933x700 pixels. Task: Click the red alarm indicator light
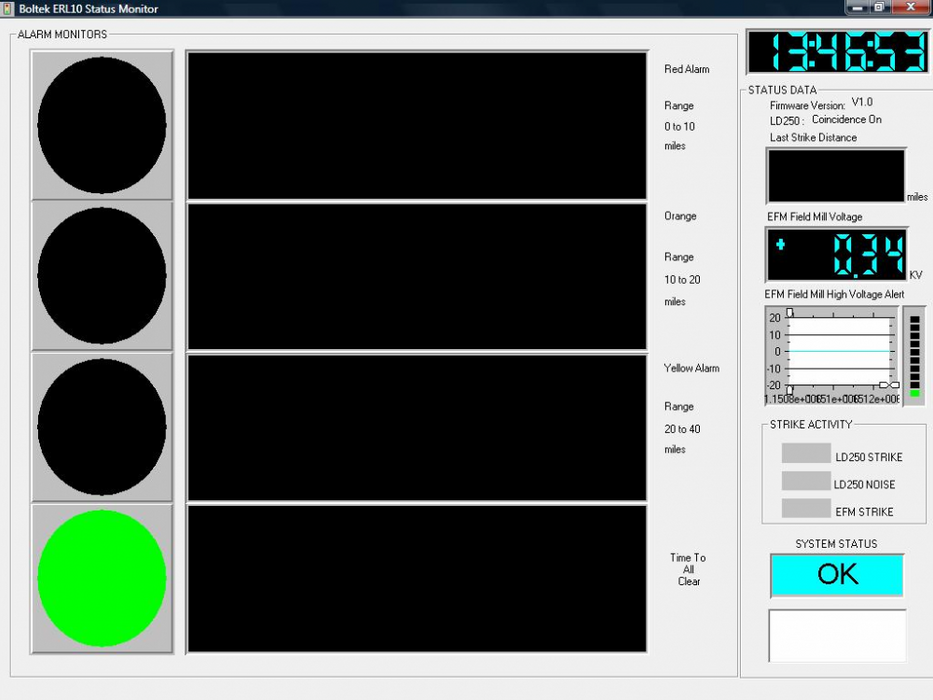102,126
